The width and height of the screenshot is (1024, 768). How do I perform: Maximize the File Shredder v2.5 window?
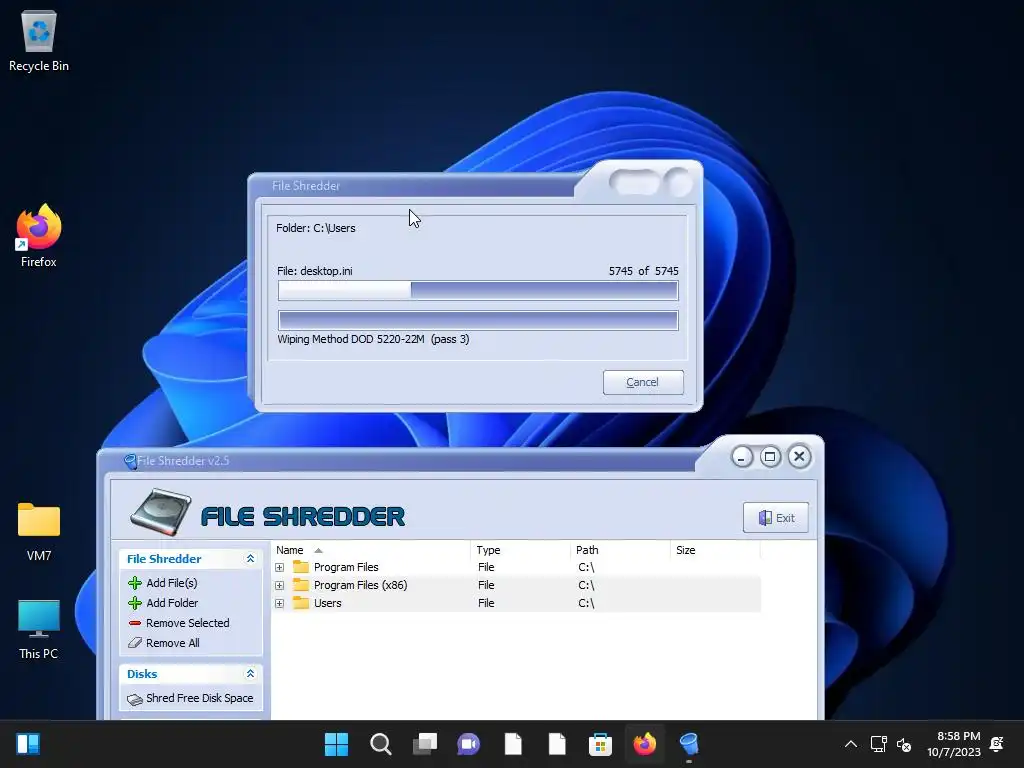[770, 456]
